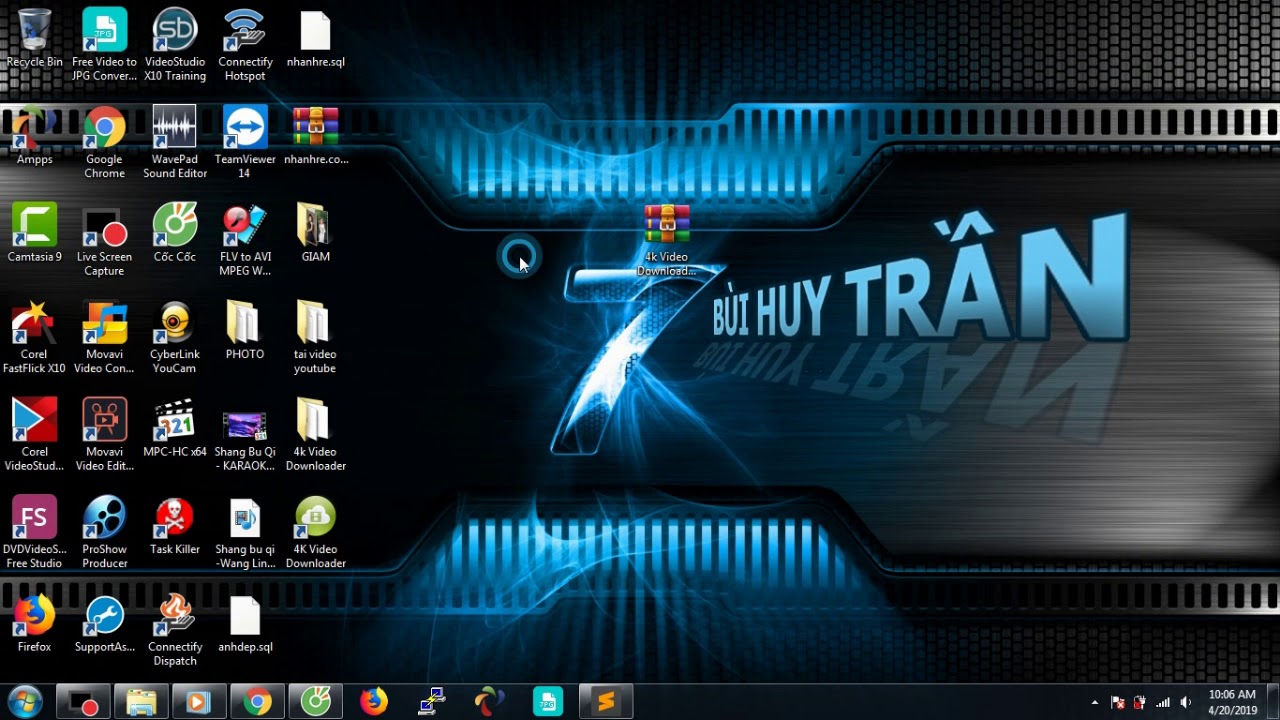Viewport: 1280px width, 720px height.
Task: Select the ProShow Producer shortcut
Action: pyautogui.click(x=104, y=518)
